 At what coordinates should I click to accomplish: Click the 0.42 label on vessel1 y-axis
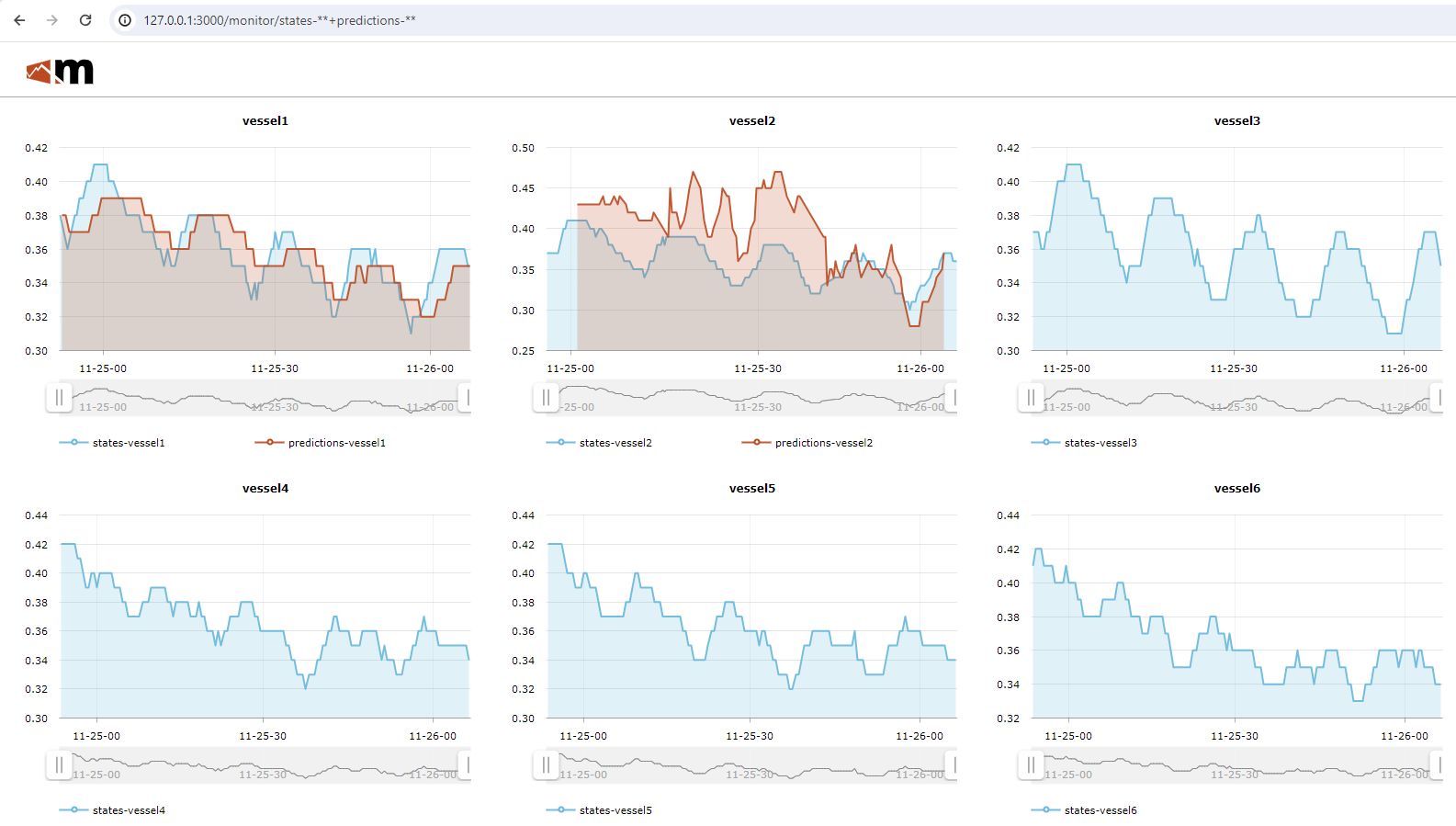(36, 148)
